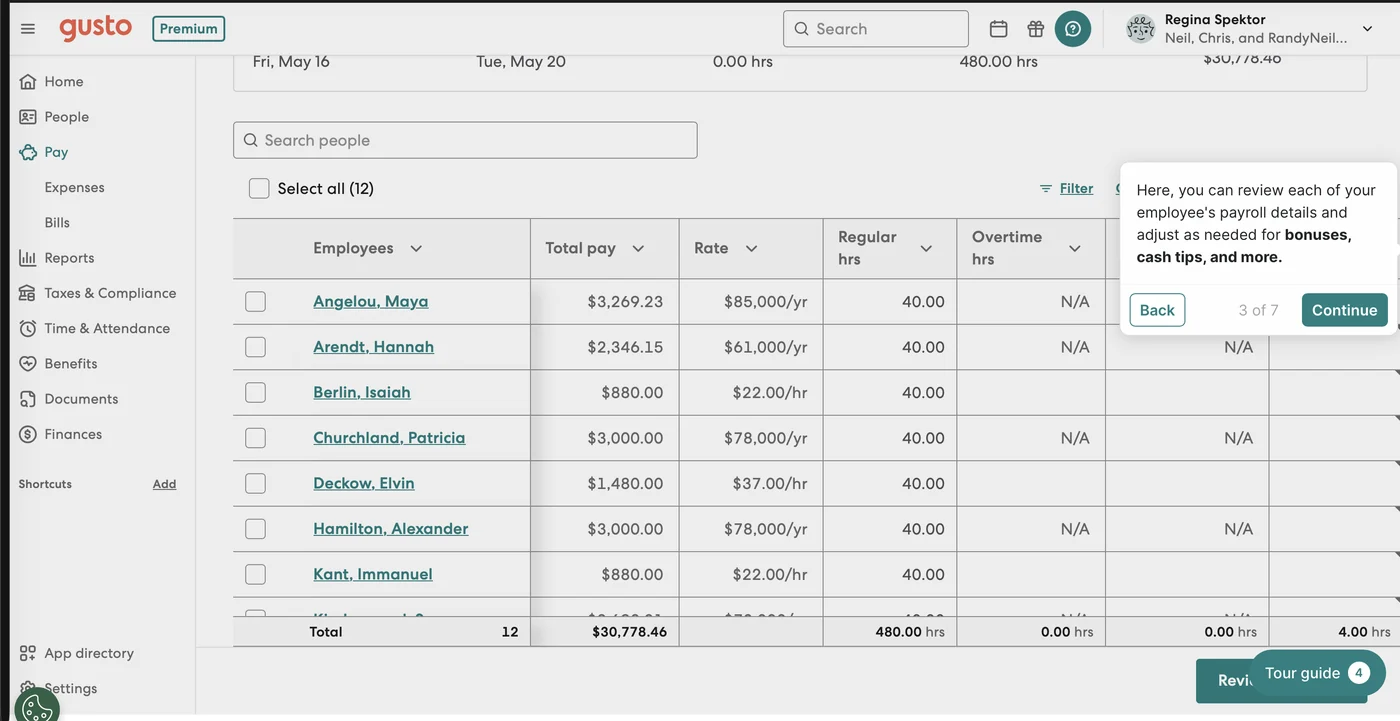
Task: Open People in the sidebar
Action: [x=67, y=117]
